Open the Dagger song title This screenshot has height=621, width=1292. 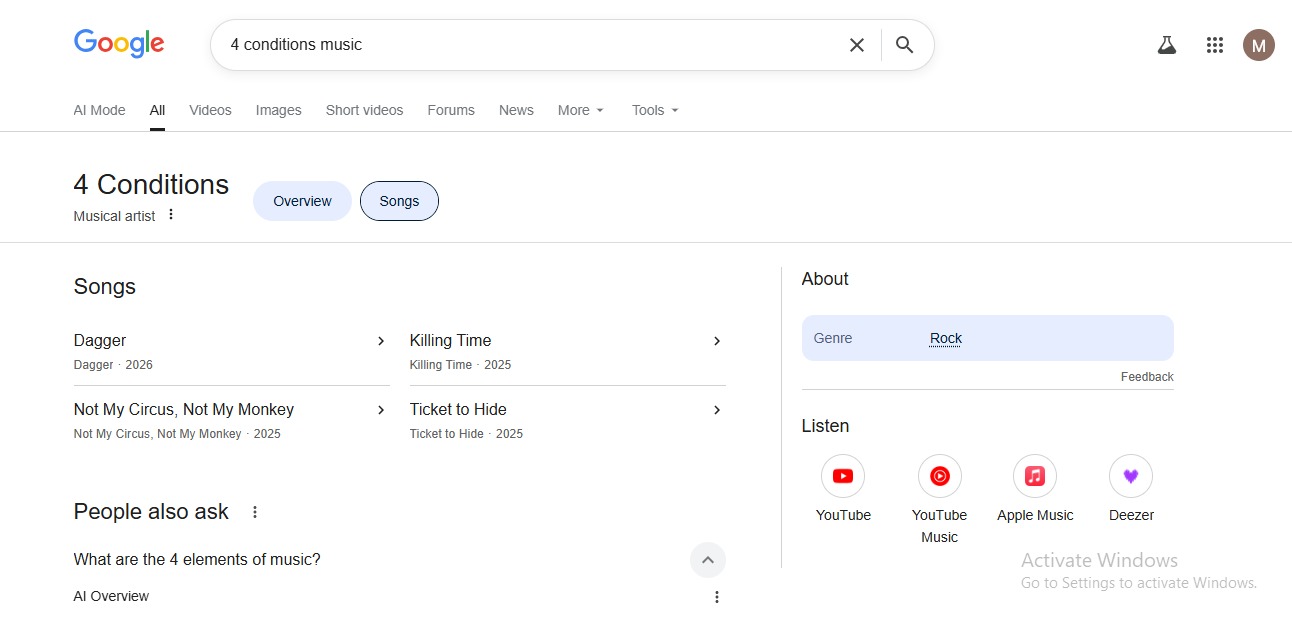[x=100, y=341]
